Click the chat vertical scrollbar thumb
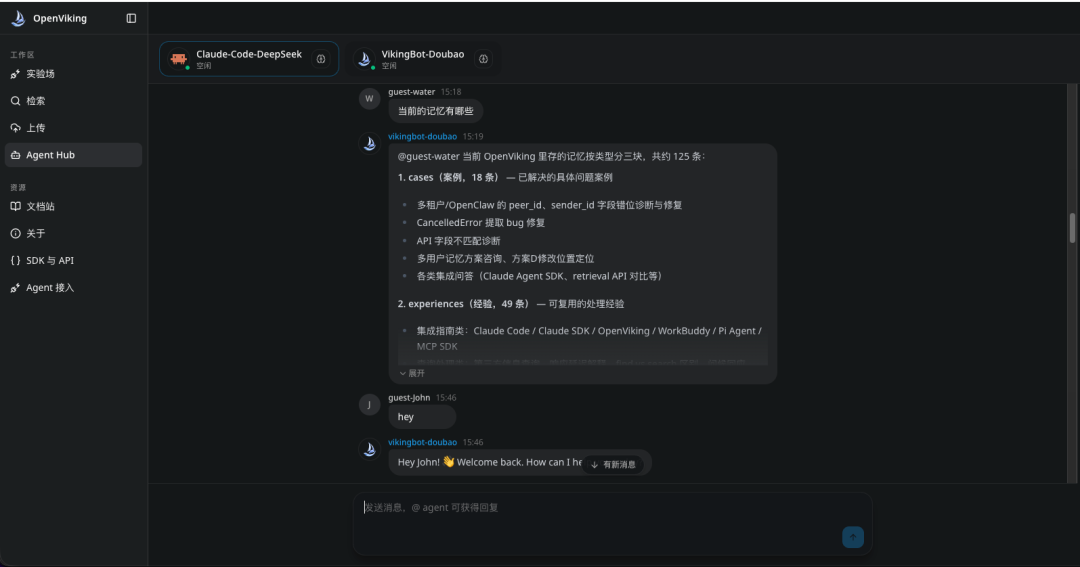 coord(1072,228)
